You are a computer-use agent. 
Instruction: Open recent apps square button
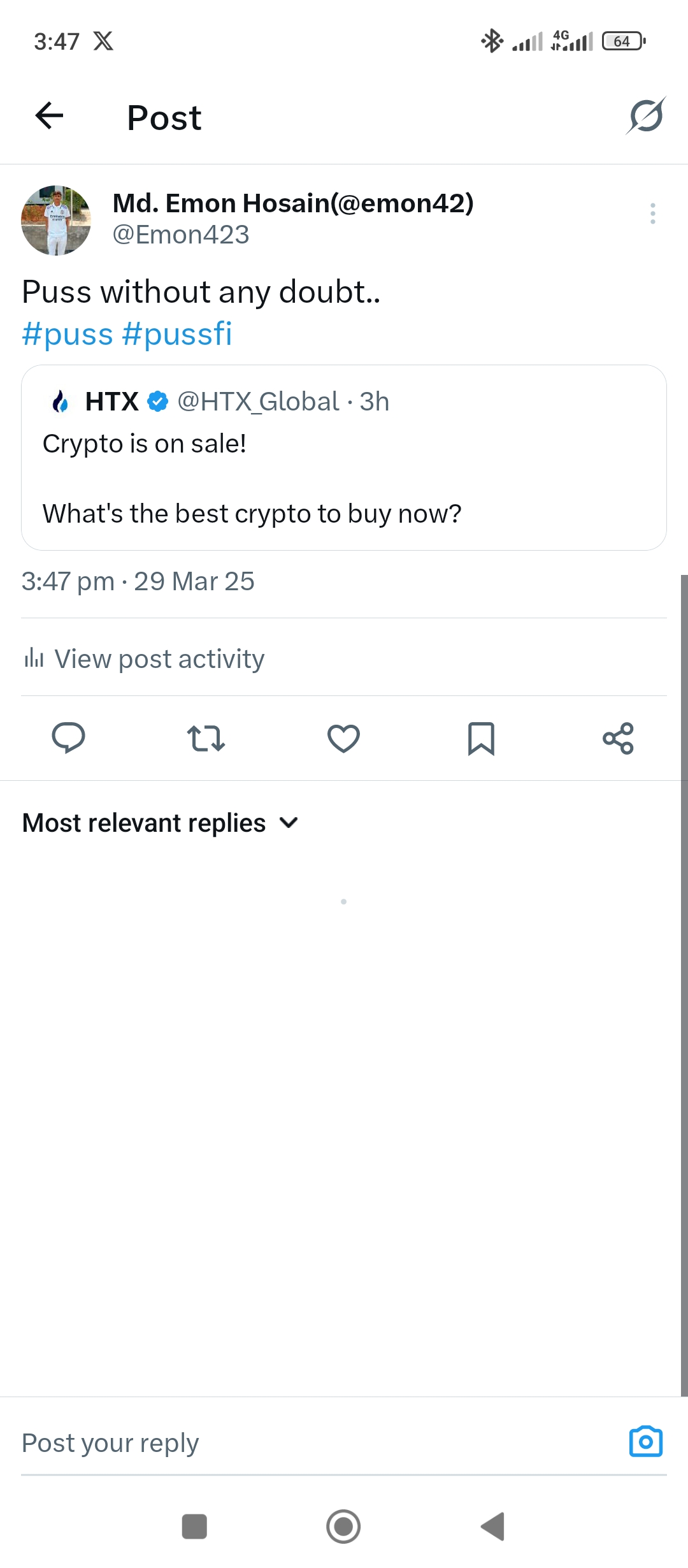[194, 1527]
